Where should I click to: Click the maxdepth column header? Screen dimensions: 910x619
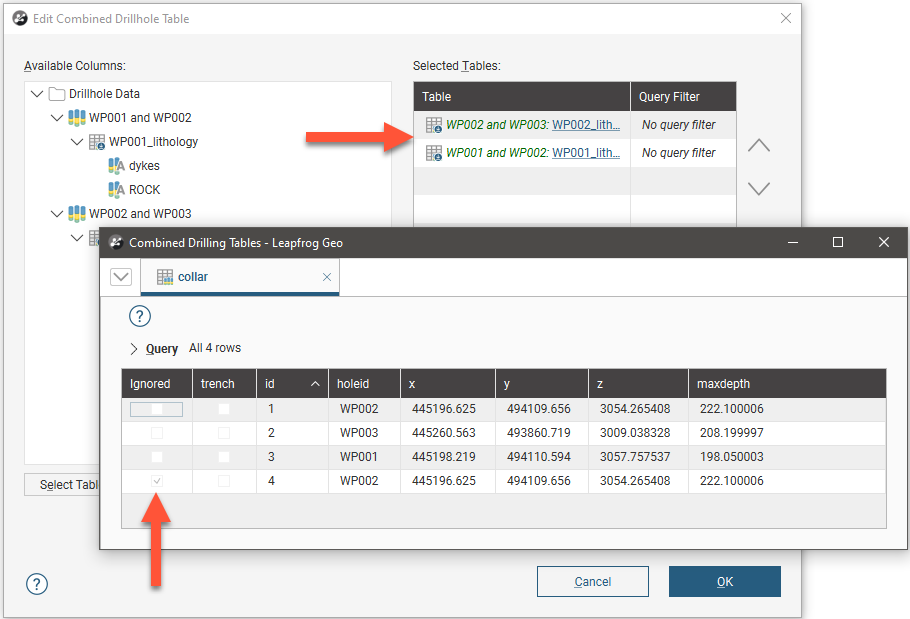[x=787, y=383]
